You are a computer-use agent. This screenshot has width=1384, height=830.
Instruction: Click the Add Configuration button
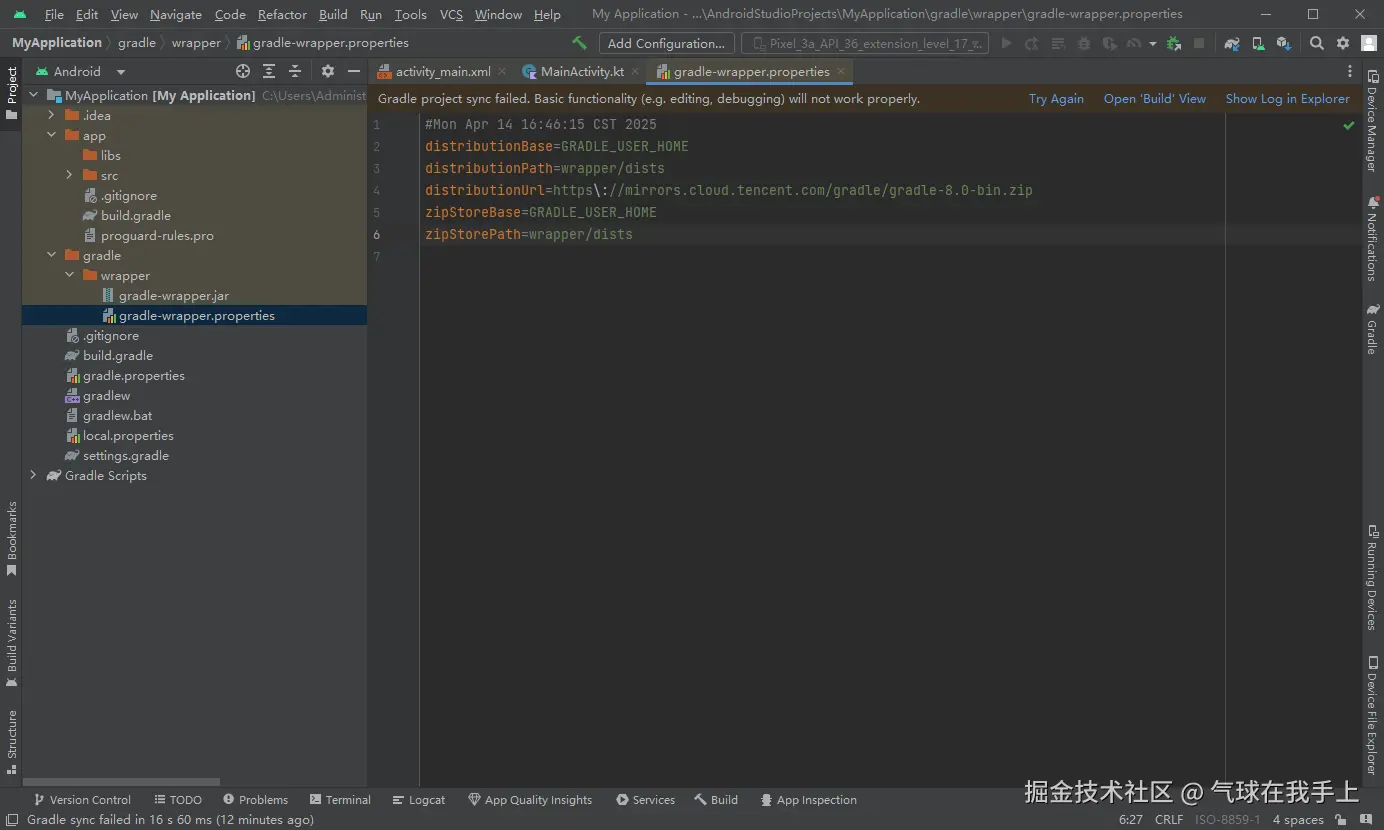click(666, 43)
